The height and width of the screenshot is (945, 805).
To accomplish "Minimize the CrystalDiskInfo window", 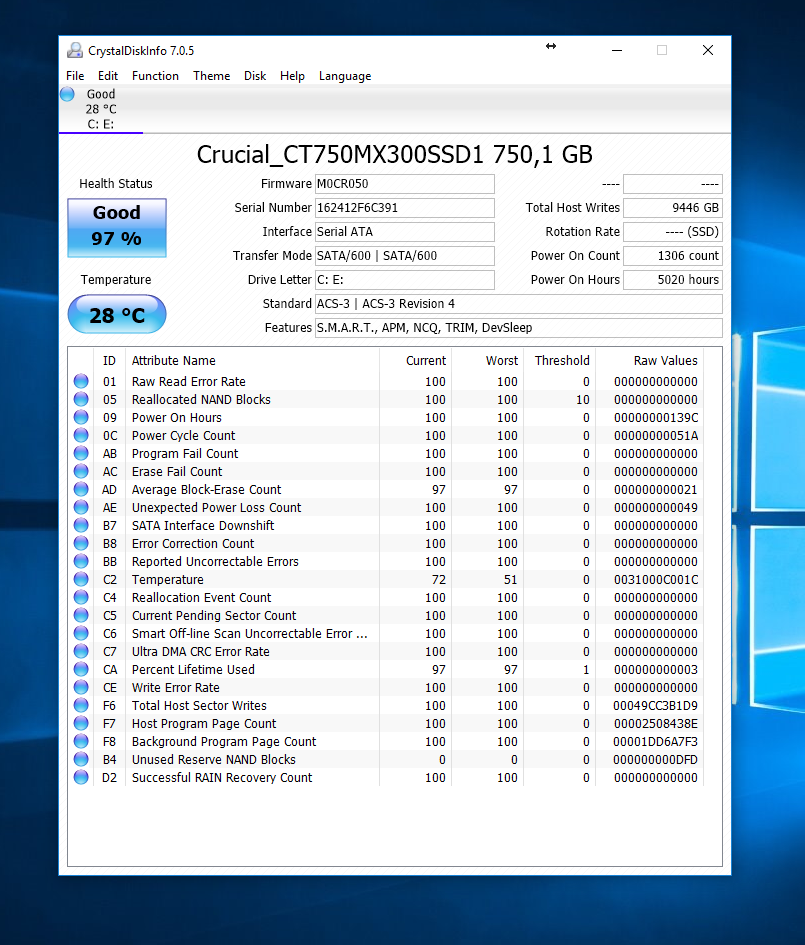I will pyautogui.click(x=616, y=51).
